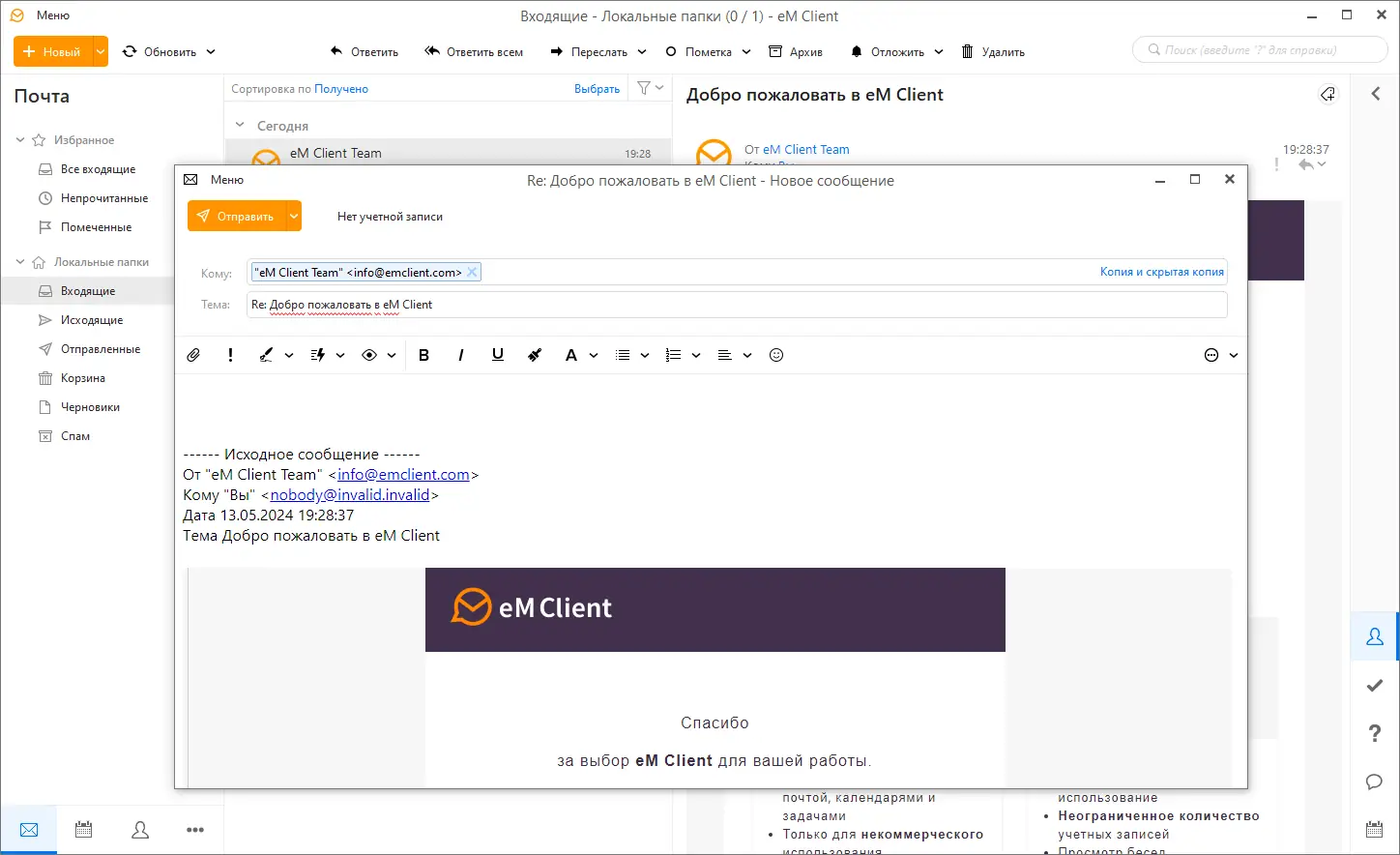
Task: Click the filter funnel icon in message list
Action: (644, 88)
